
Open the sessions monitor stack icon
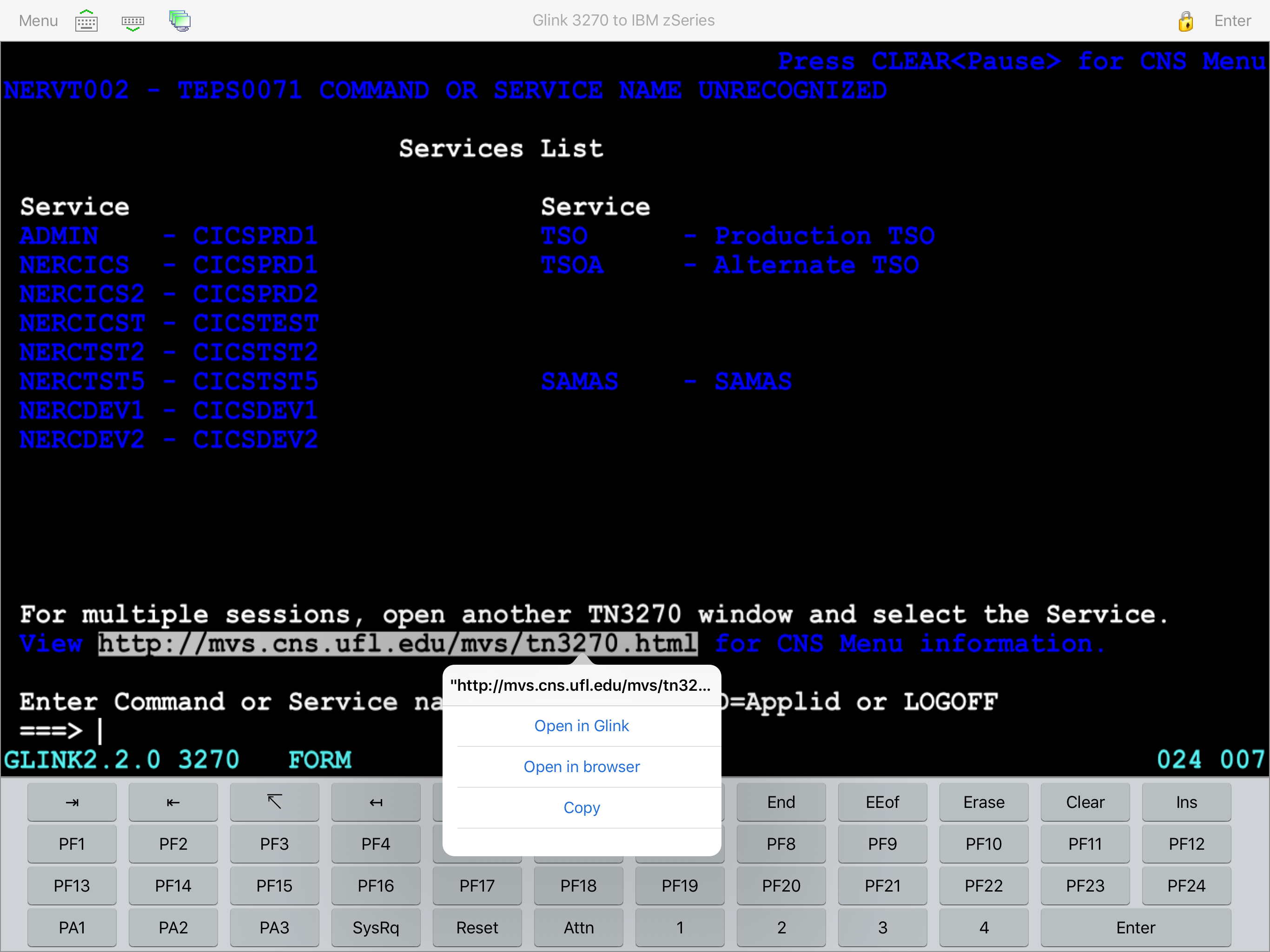179,20
